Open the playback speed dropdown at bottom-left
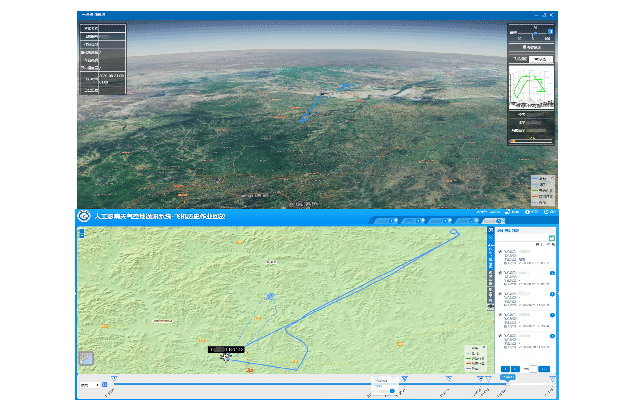This screenshot has height=413, width=635. [x=88, y=385]
